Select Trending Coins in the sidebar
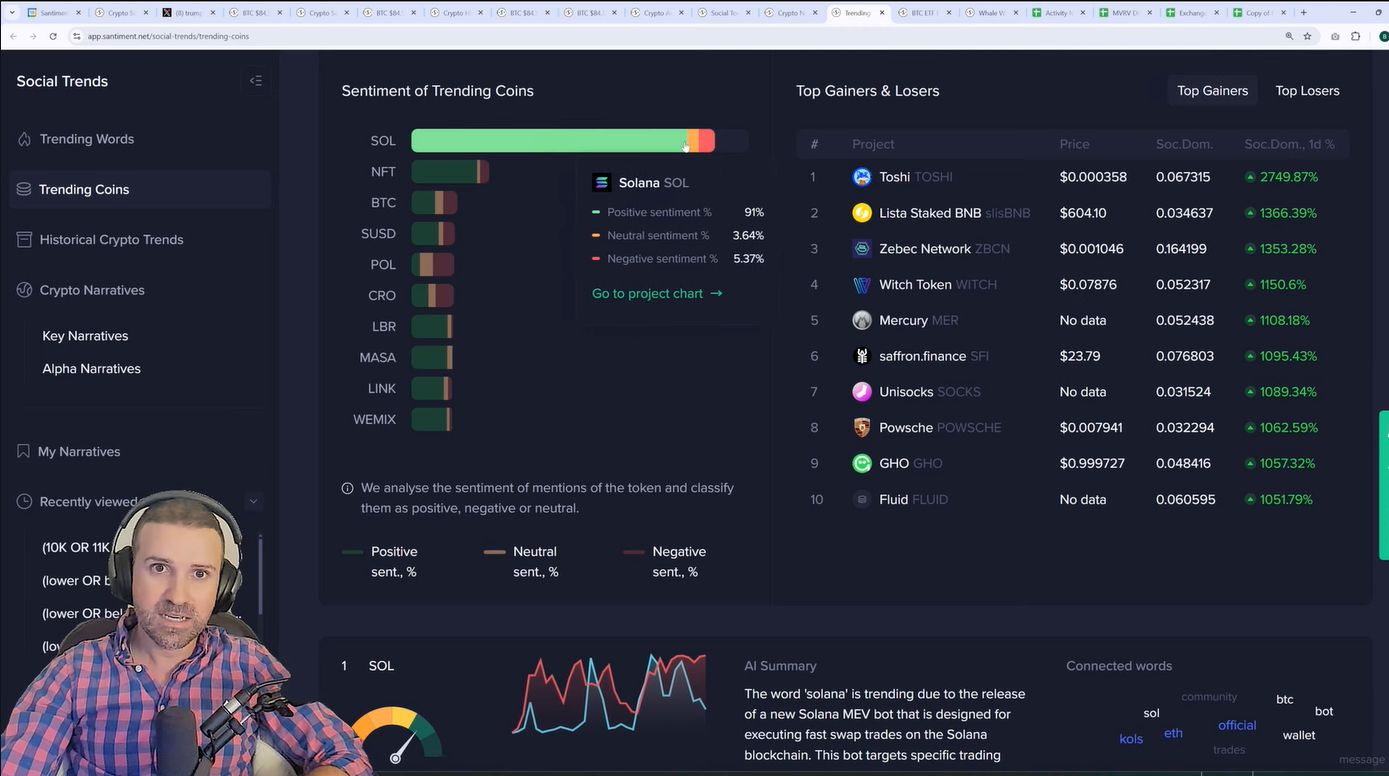 click(84, 189)
